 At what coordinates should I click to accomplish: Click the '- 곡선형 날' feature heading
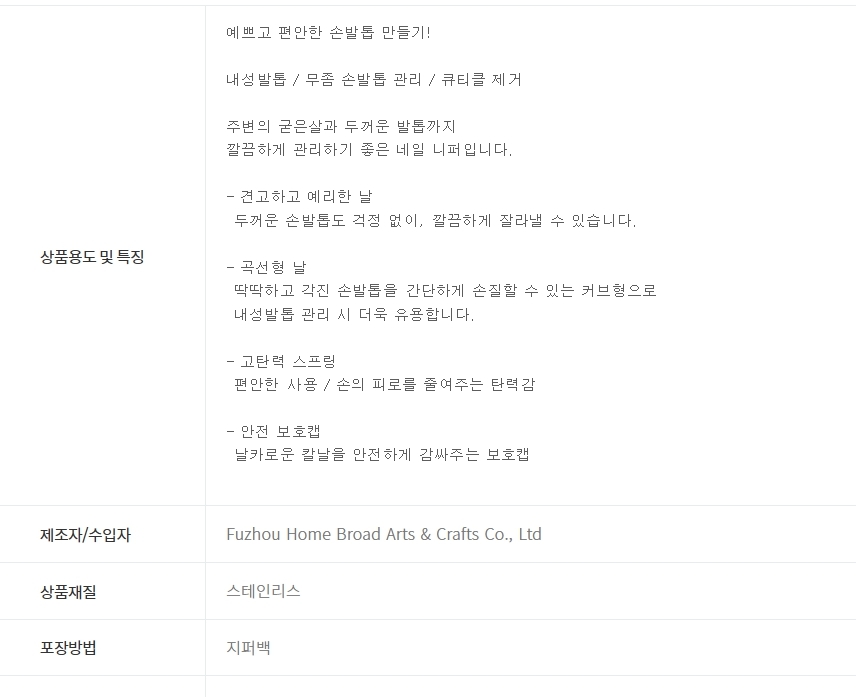click(x=267, y=267)
